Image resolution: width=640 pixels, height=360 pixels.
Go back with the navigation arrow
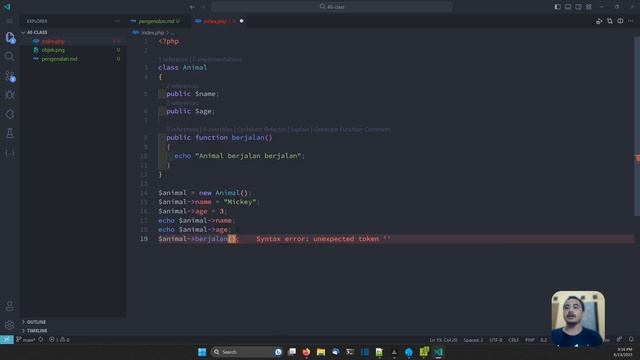point(192,7)
